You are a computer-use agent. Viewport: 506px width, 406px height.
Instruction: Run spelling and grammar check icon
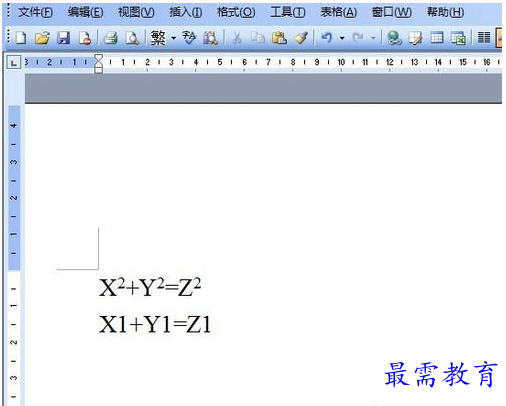(189, 38)
